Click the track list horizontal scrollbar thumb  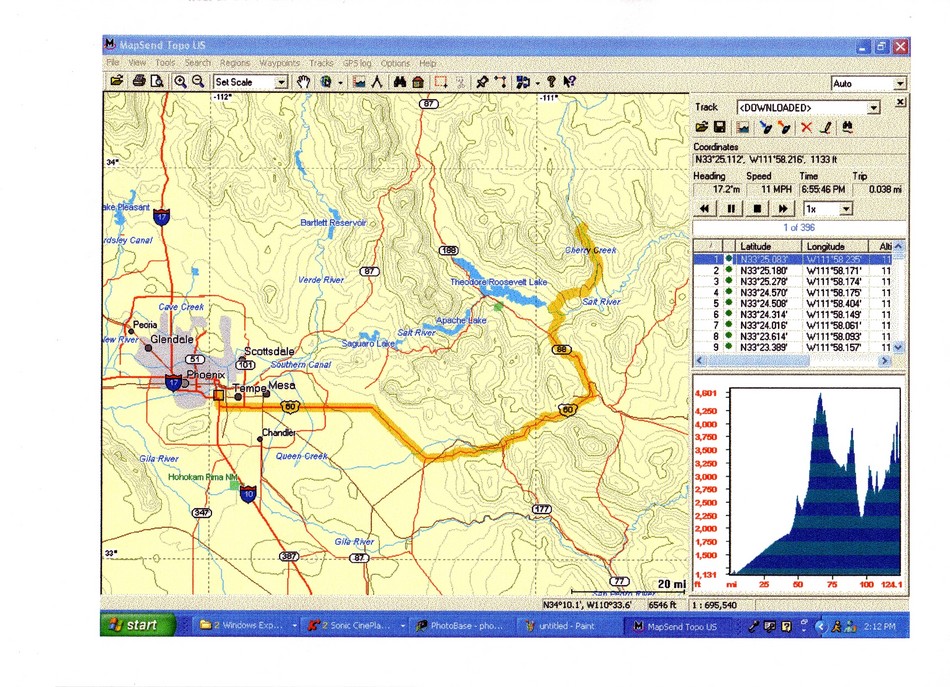click(x=759, y=361)
